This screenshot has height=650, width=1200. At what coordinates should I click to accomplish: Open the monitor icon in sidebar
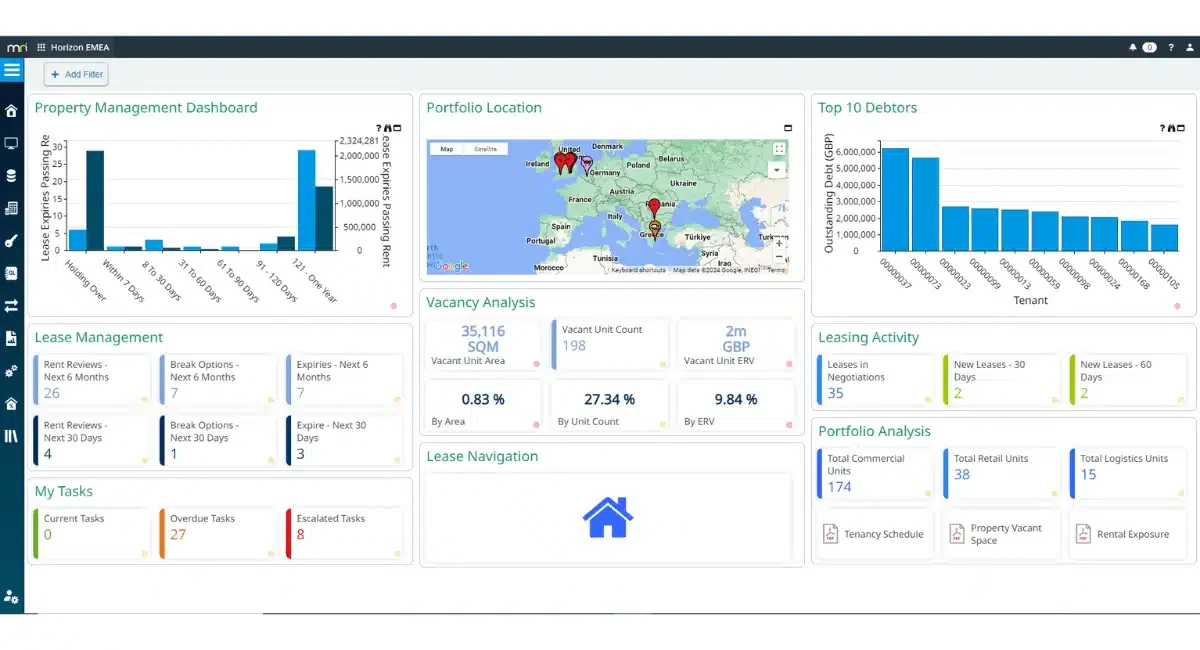(12, 143)
